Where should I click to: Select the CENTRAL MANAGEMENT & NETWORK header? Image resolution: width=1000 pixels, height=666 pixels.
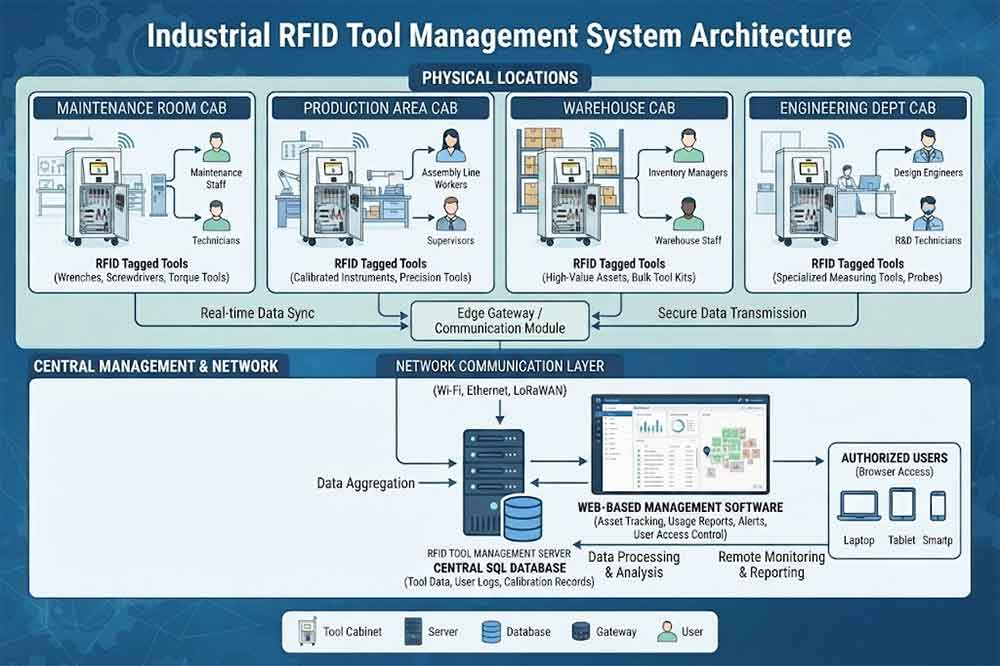[156, 366]
